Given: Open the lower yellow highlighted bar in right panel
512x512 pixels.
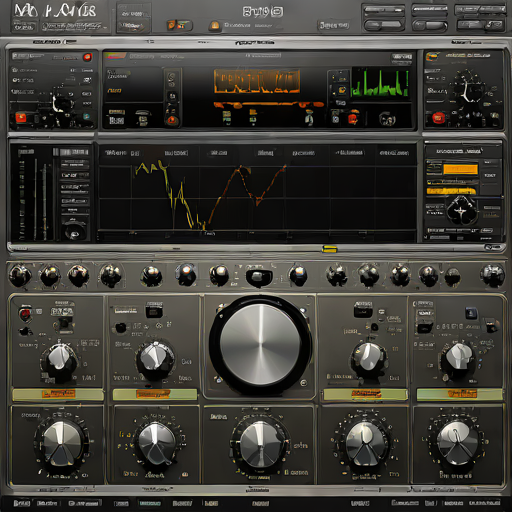Looking at the screenshot, I should pyautogui.click(x=451, y=191).
